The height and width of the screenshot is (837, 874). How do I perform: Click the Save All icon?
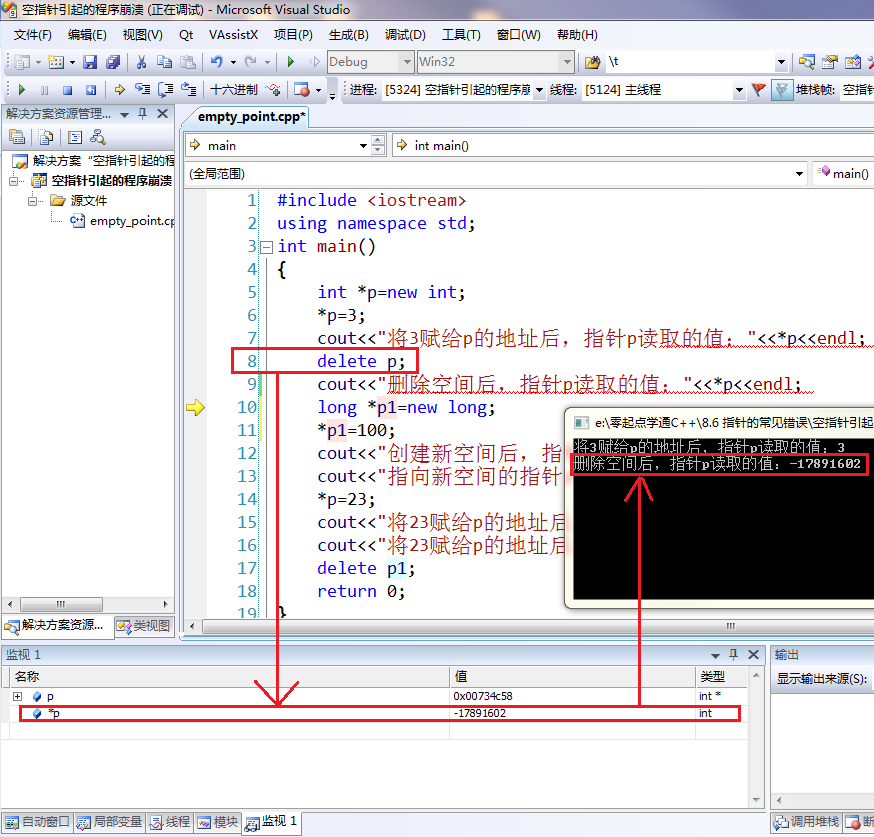113,62
